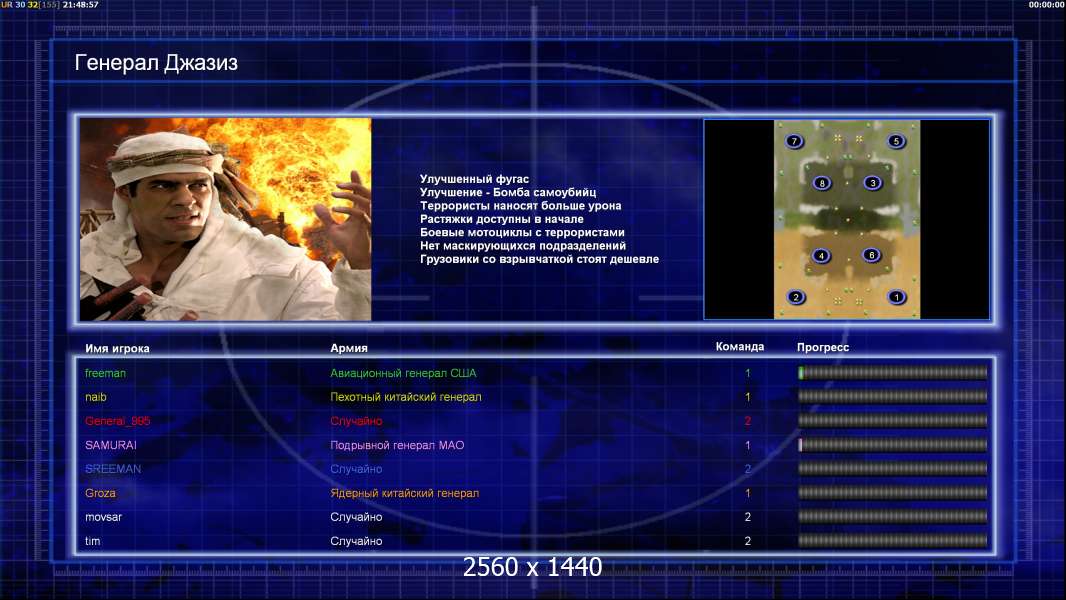Click perk Боевые мотоциклы с террористами
Viewport: 1066px width, 600px height.
point(522,232)
